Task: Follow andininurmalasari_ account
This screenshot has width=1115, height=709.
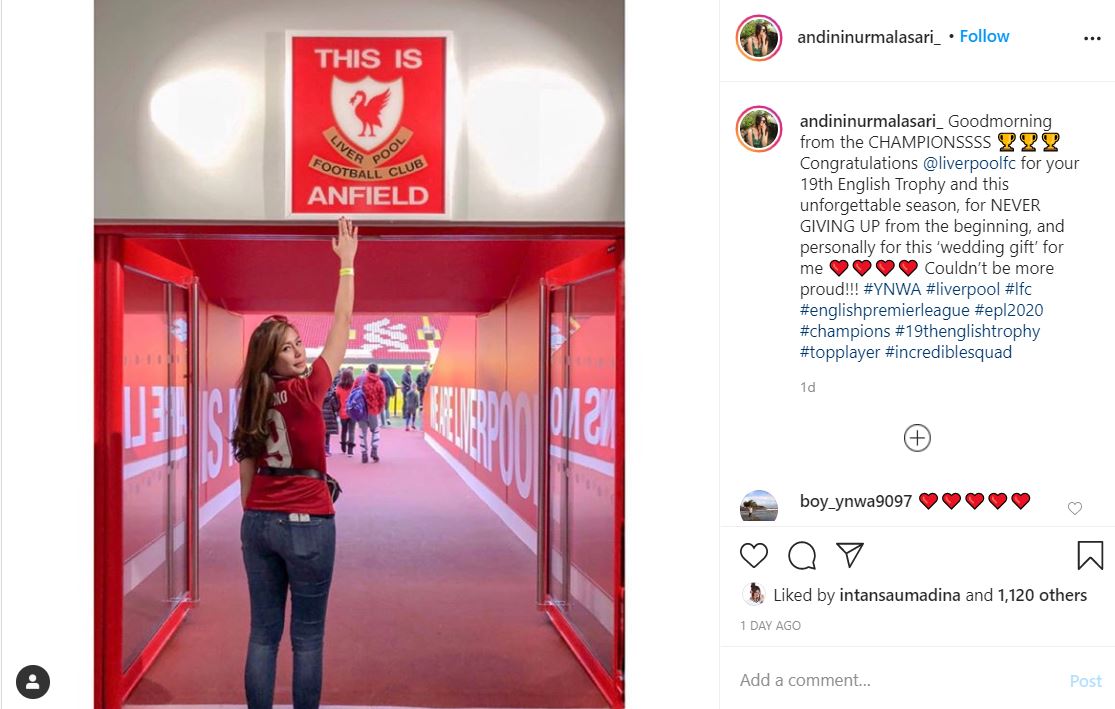Action: point(984,36)
